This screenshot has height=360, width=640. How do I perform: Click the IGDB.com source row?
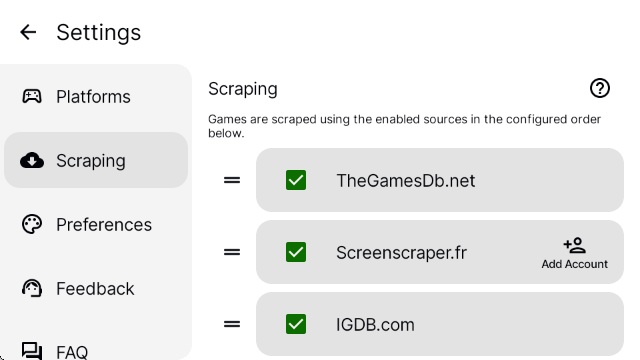(440, 324)
